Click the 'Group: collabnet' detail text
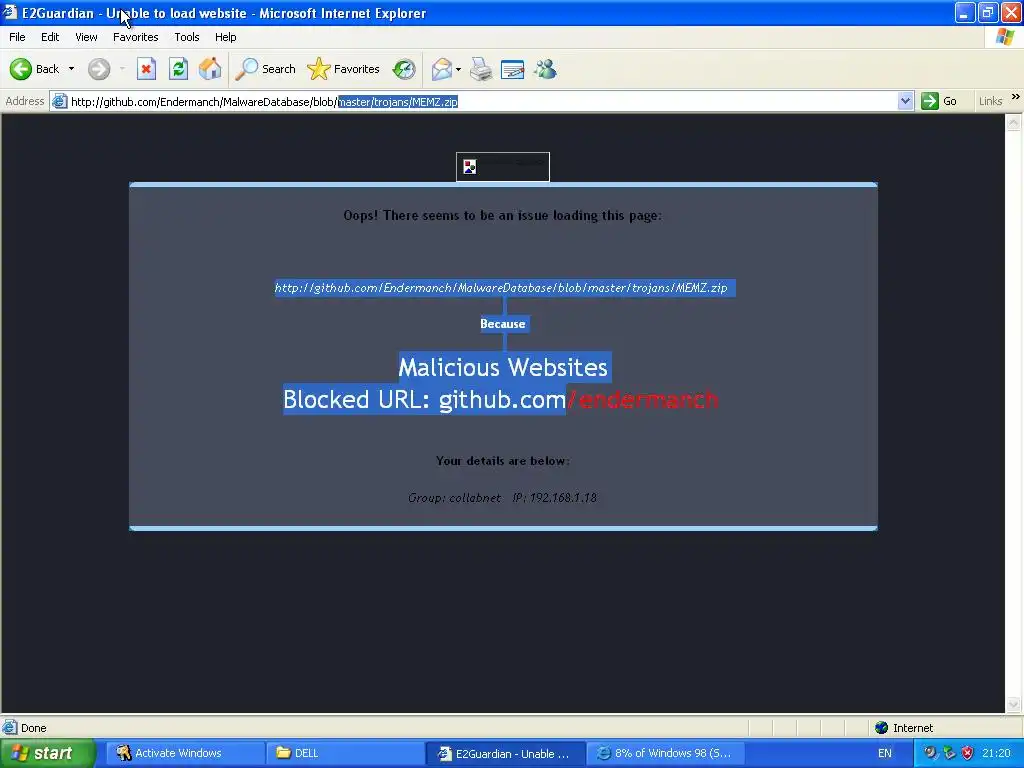This screenshot has width=1024, height=768. (455, 498)
